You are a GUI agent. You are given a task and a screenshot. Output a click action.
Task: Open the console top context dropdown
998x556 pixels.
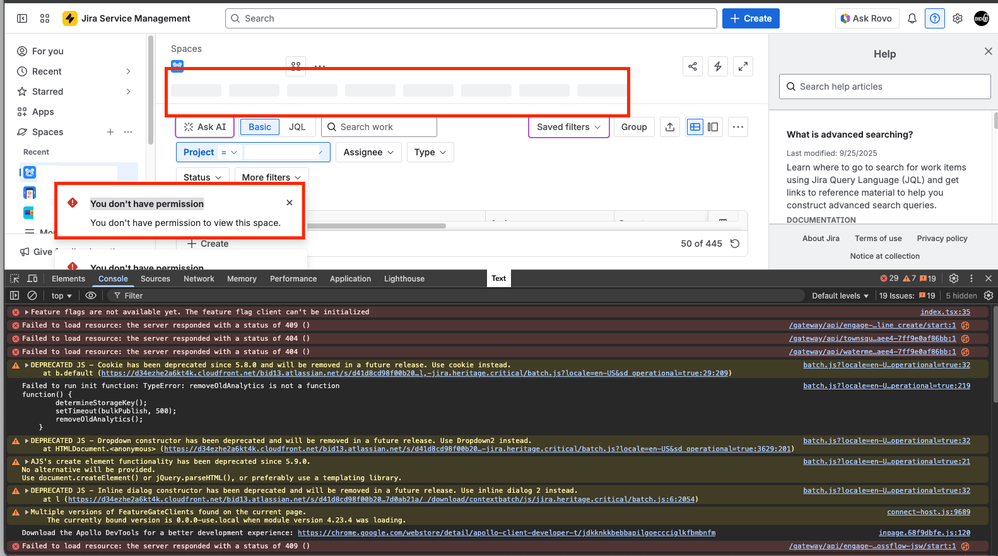click(62, 296)
